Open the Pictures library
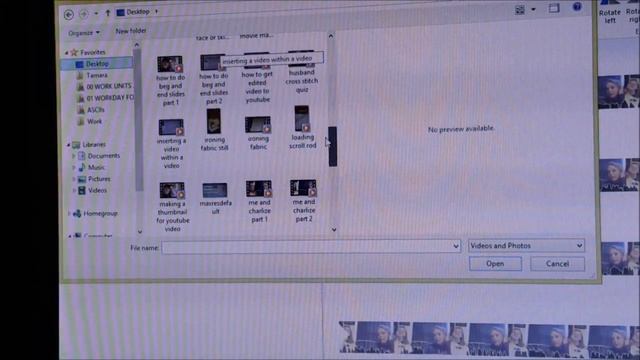Screen dimensions: 640x360 (99, 179)
